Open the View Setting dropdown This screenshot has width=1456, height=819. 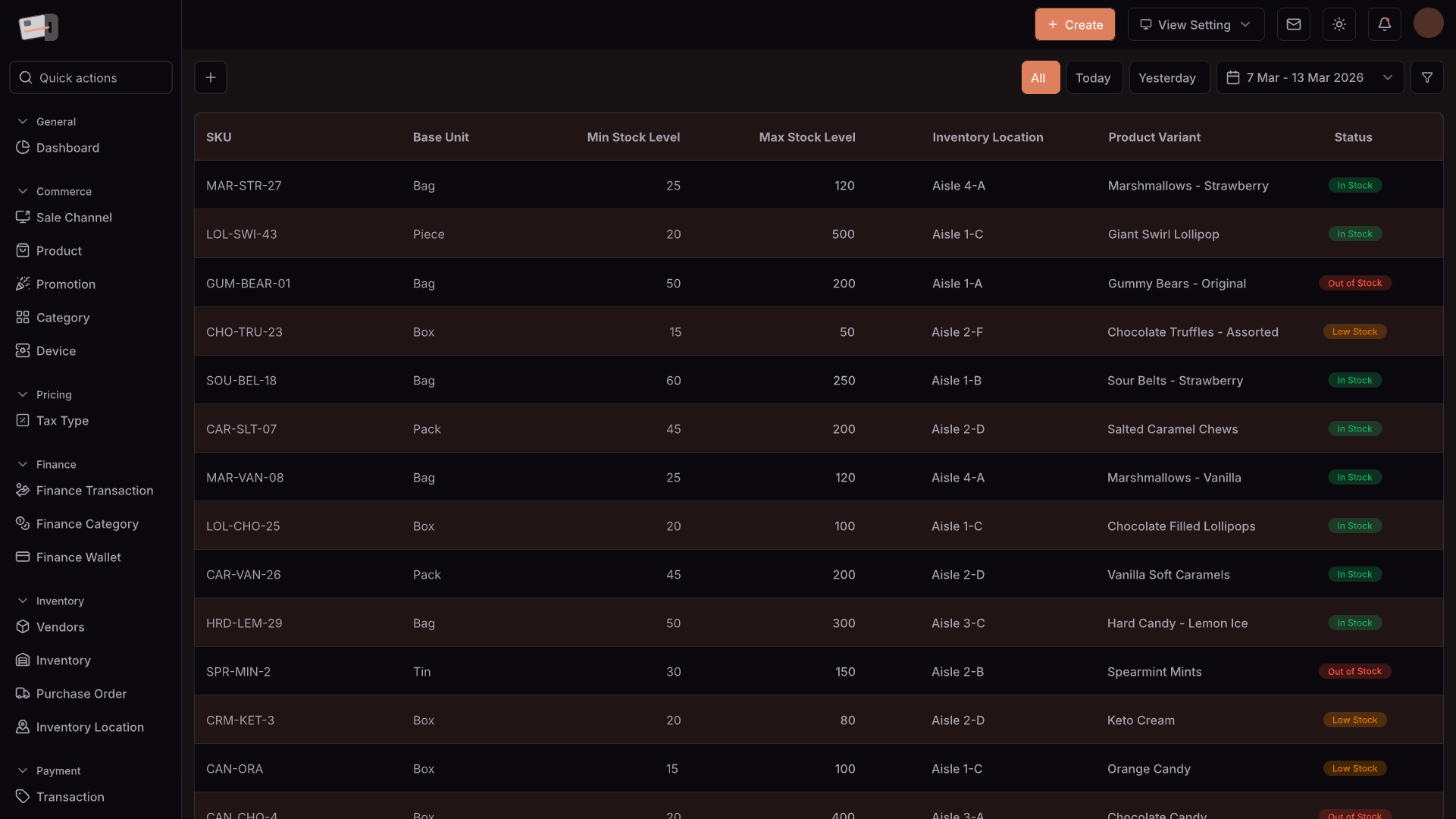click(x=1195, y=24)
